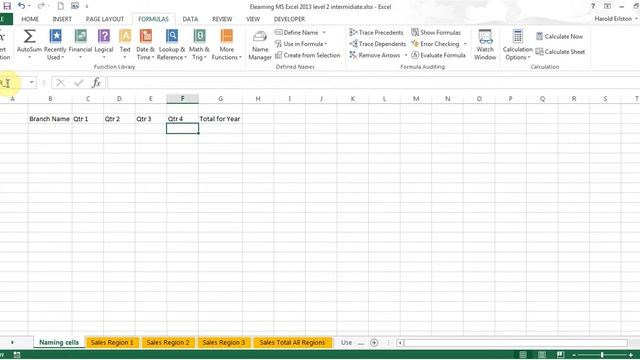Click Create from Selection
Viewport: 640px width, 360px height.
tap(308, 55)
